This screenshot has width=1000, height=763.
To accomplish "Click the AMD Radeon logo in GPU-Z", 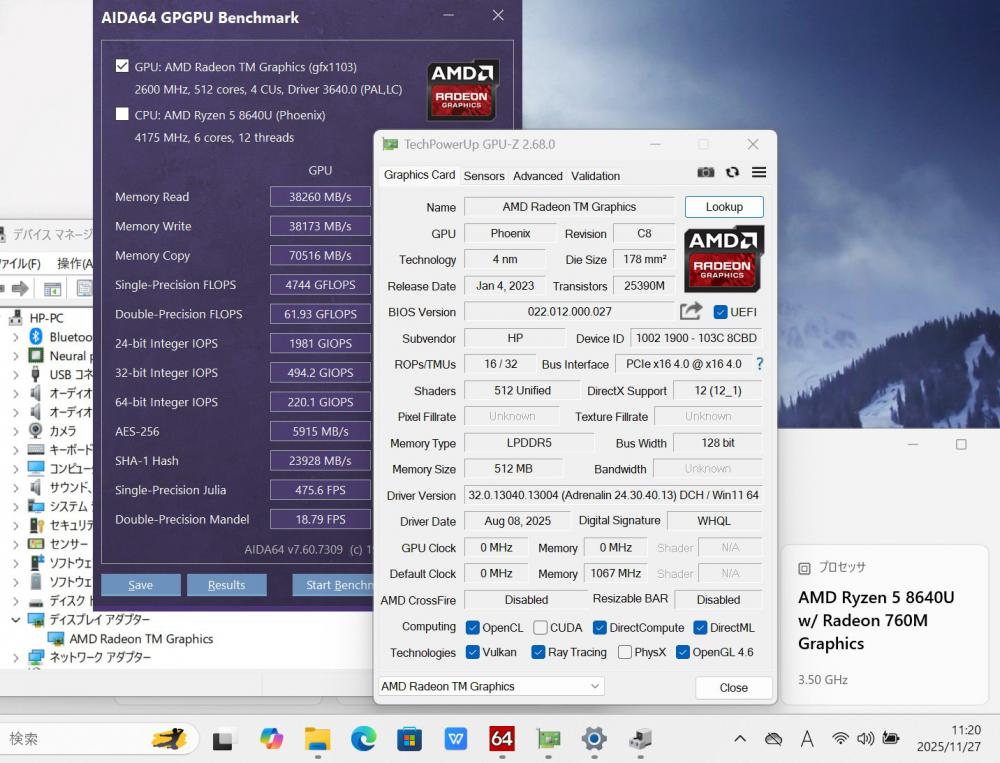I will [723, 259].
